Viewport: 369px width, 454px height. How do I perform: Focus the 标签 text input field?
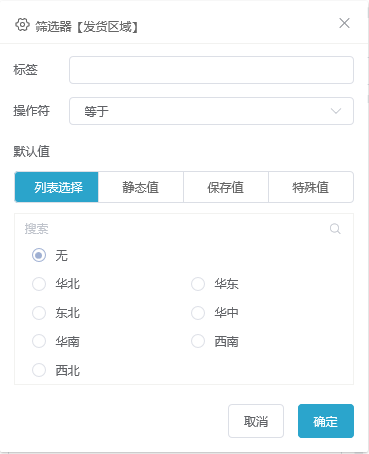coord(211,70)
